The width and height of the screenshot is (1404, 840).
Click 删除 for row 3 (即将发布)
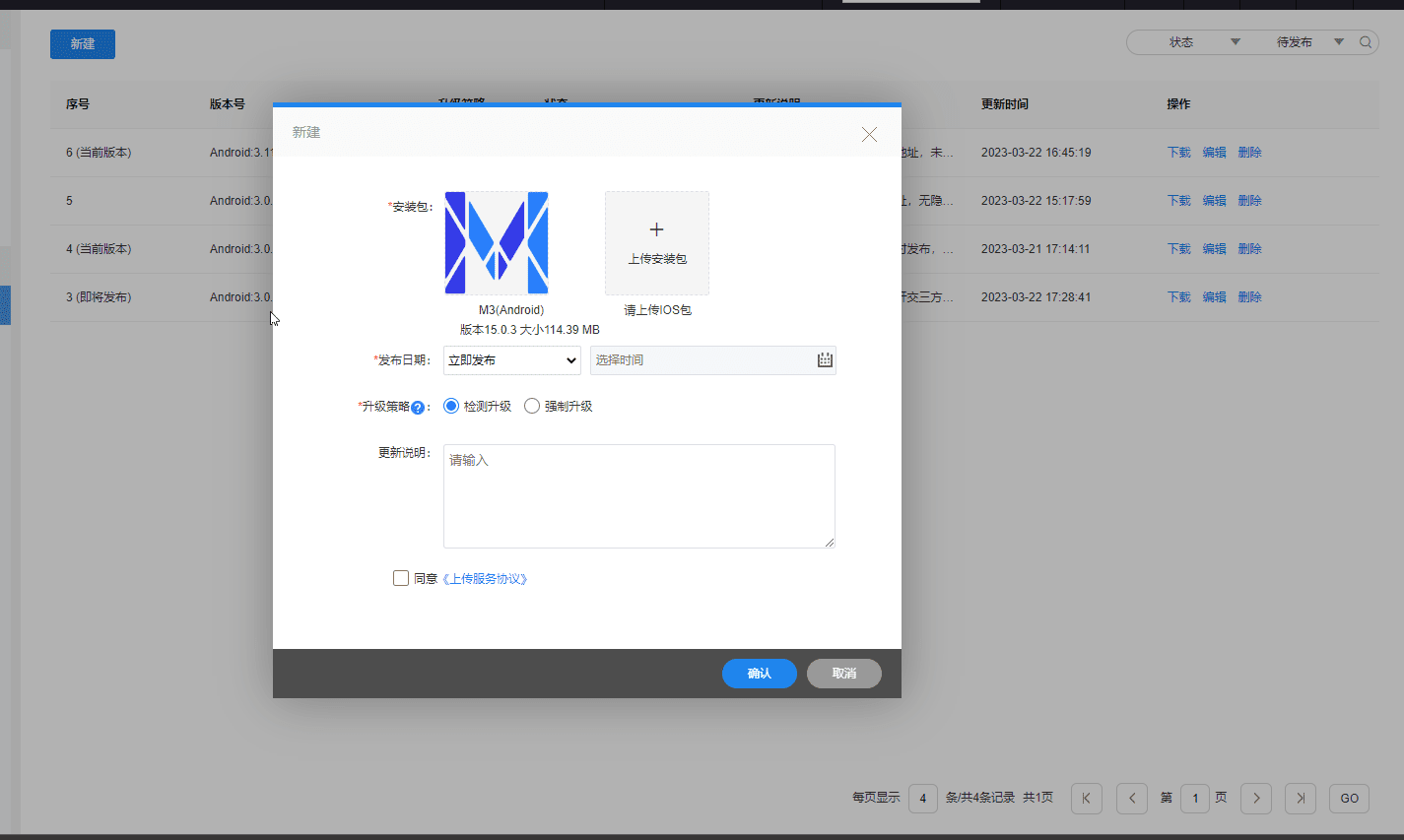coord(1250,297)
